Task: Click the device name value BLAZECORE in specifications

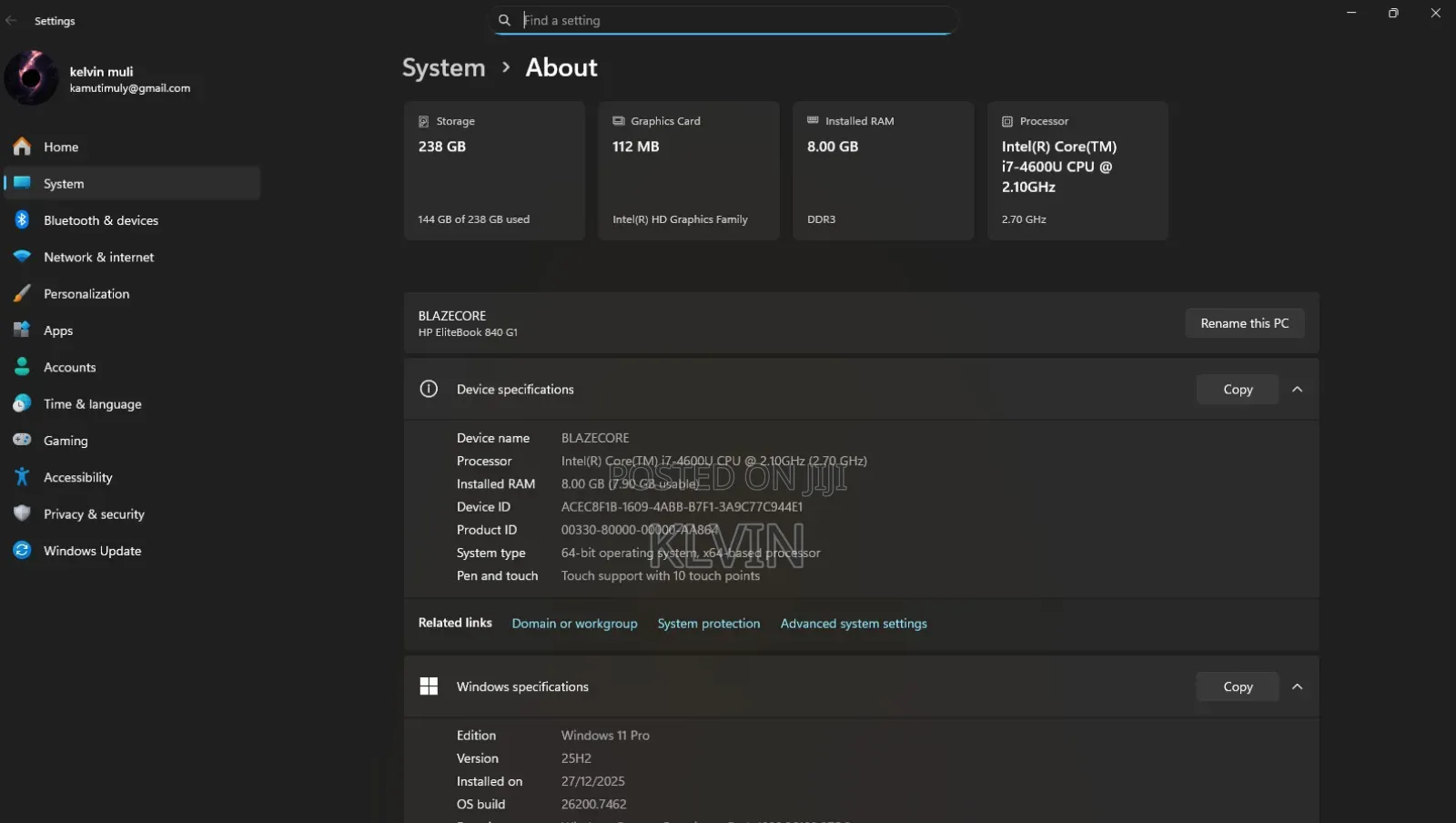Action: (595, 438)
